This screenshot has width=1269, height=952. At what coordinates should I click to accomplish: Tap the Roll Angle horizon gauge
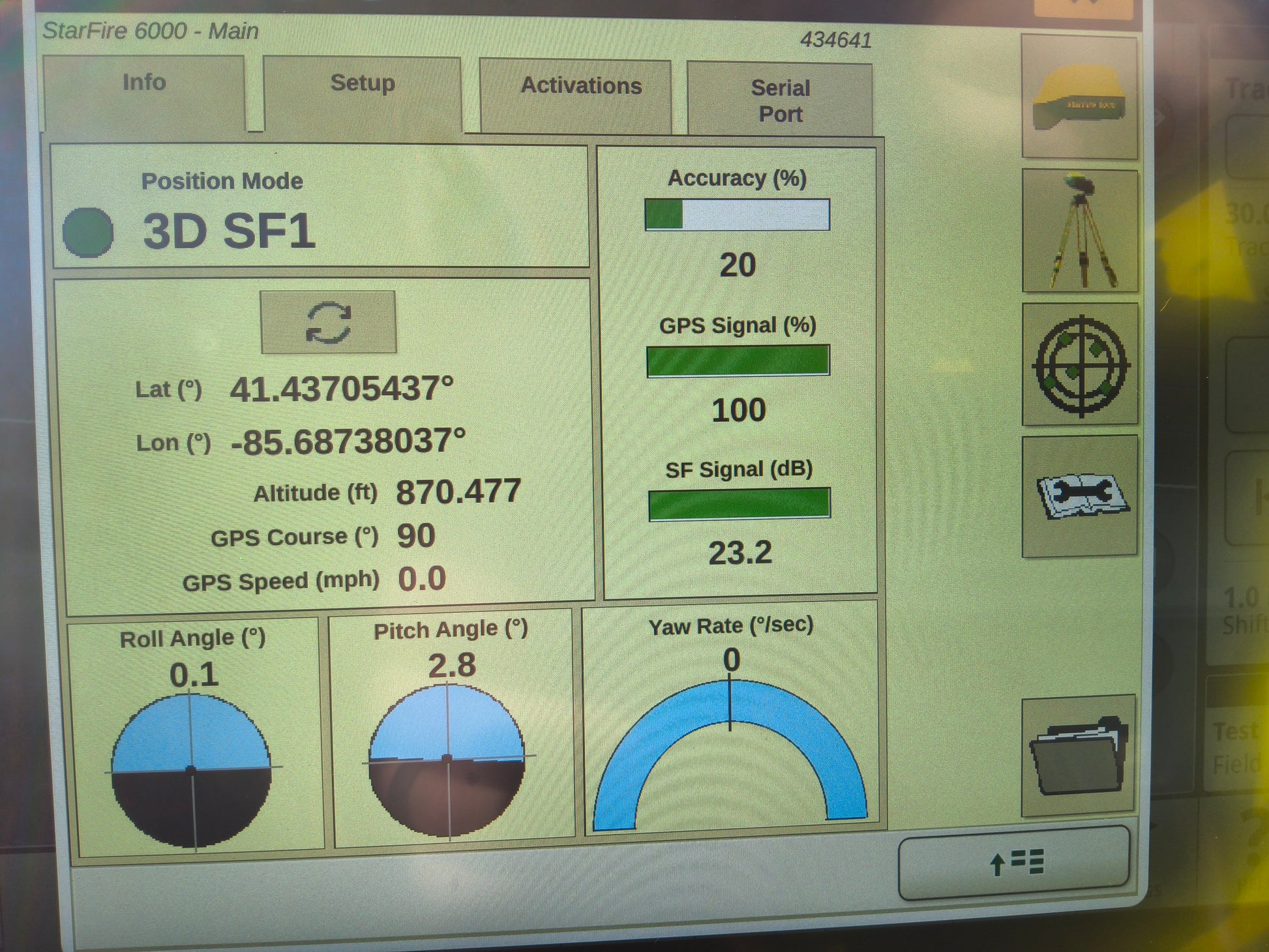tap(191, 769)
